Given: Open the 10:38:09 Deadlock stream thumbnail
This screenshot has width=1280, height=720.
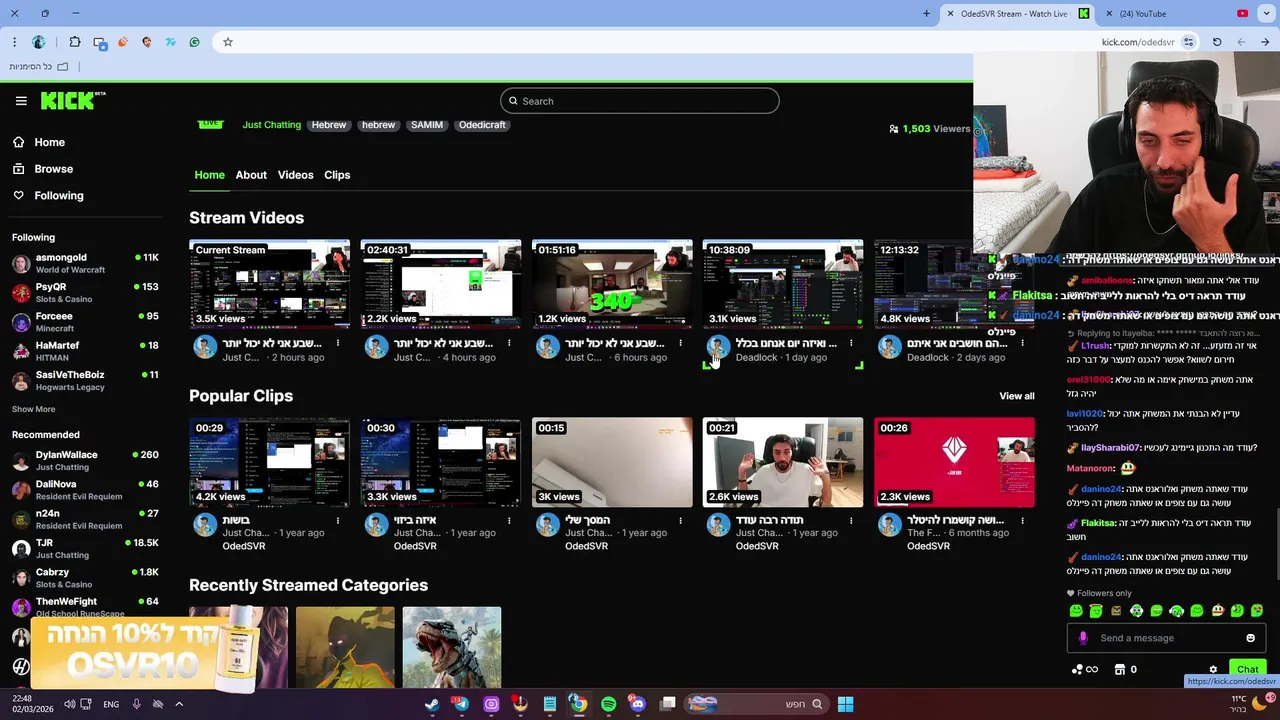Looking at the screenshot, I should [x=783, y=283].
